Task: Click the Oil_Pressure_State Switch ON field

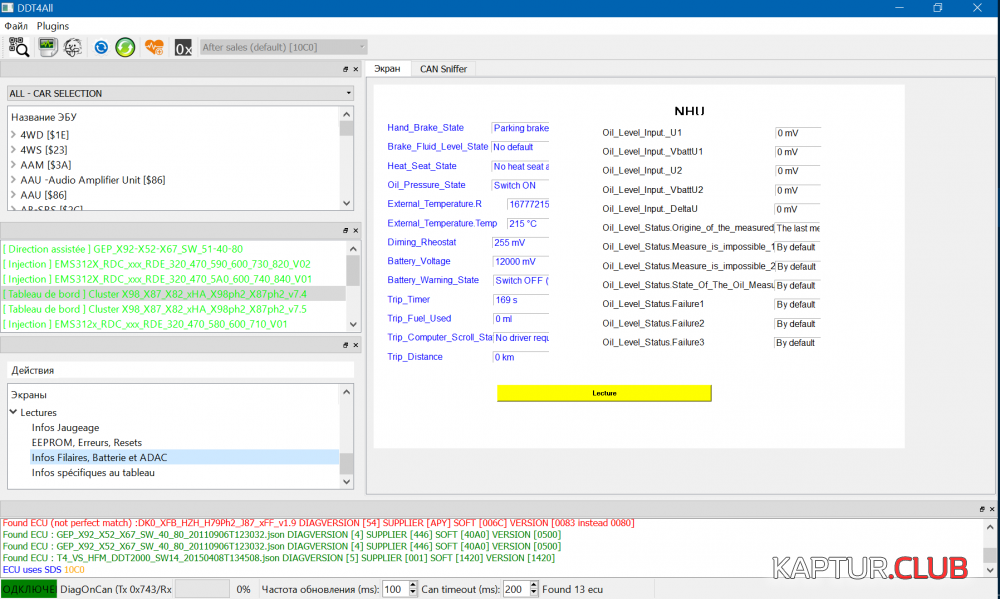Action: (x=520, y=186)
